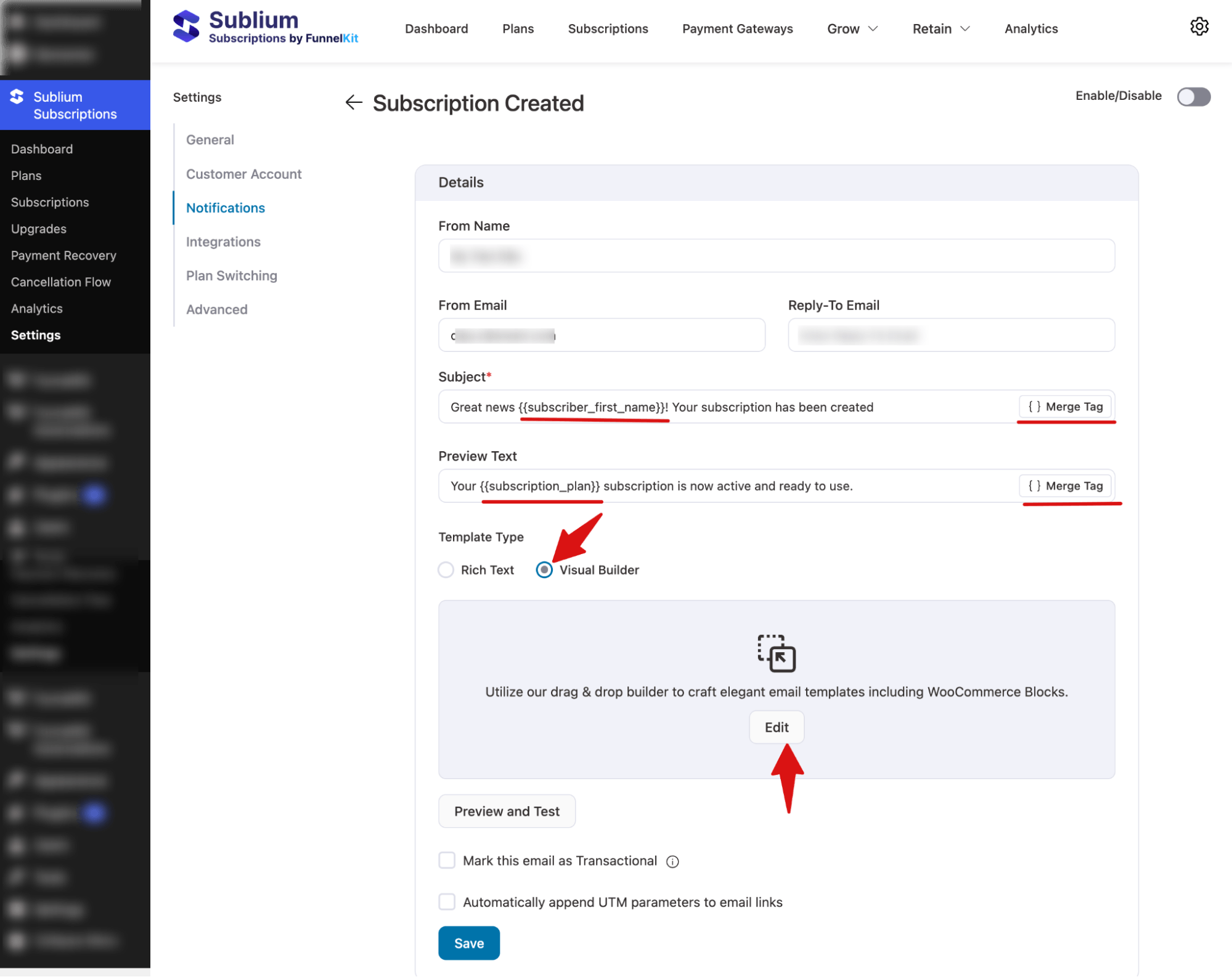Select the Rich Text radio option

point(446,570)
